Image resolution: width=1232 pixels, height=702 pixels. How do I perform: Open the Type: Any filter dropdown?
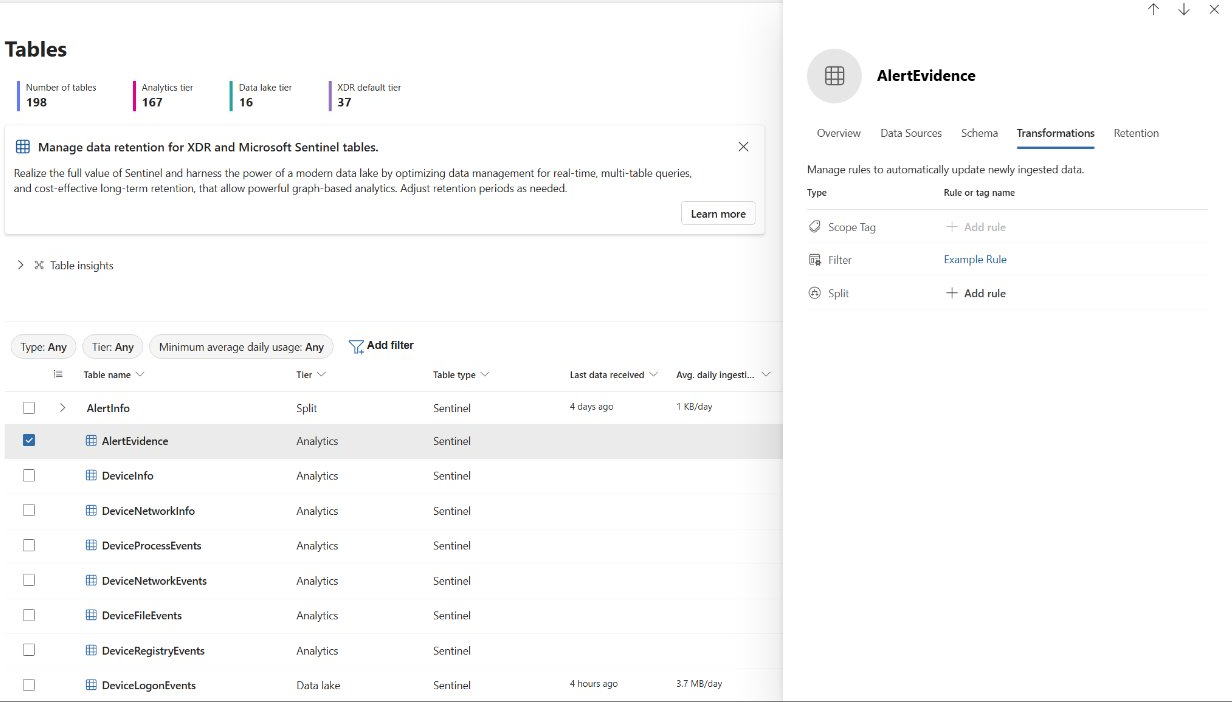44,347
